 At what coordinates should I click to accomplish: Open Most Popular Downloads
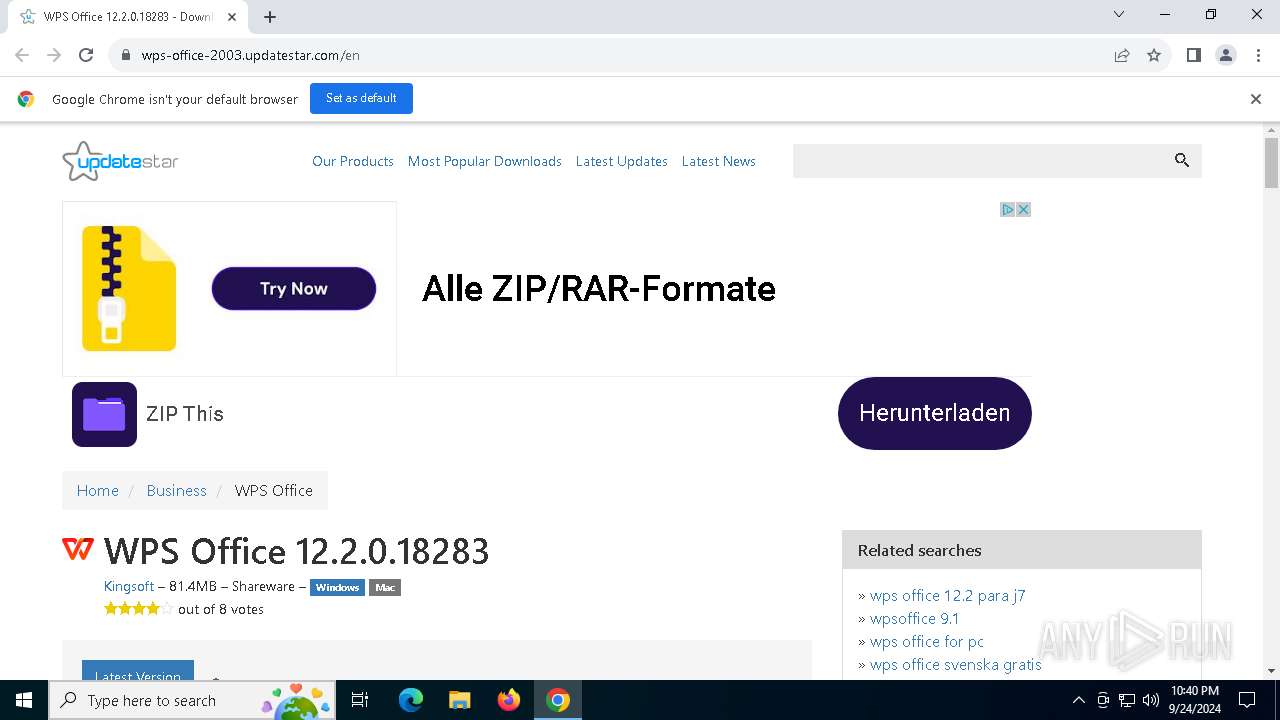(485, 161)
